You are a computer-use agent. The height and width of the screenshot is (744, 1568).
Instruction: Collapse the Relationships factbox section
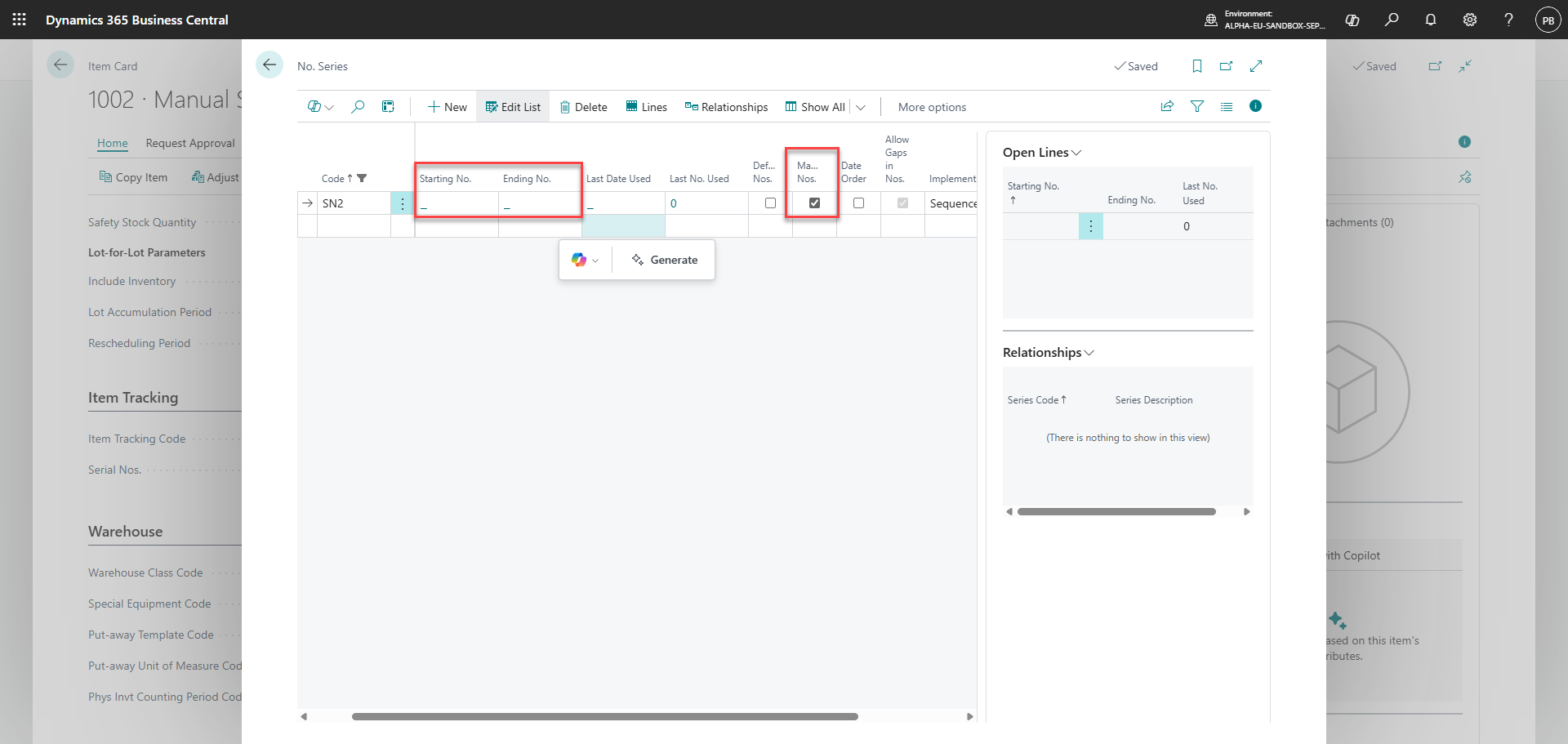click(1049, 353)
